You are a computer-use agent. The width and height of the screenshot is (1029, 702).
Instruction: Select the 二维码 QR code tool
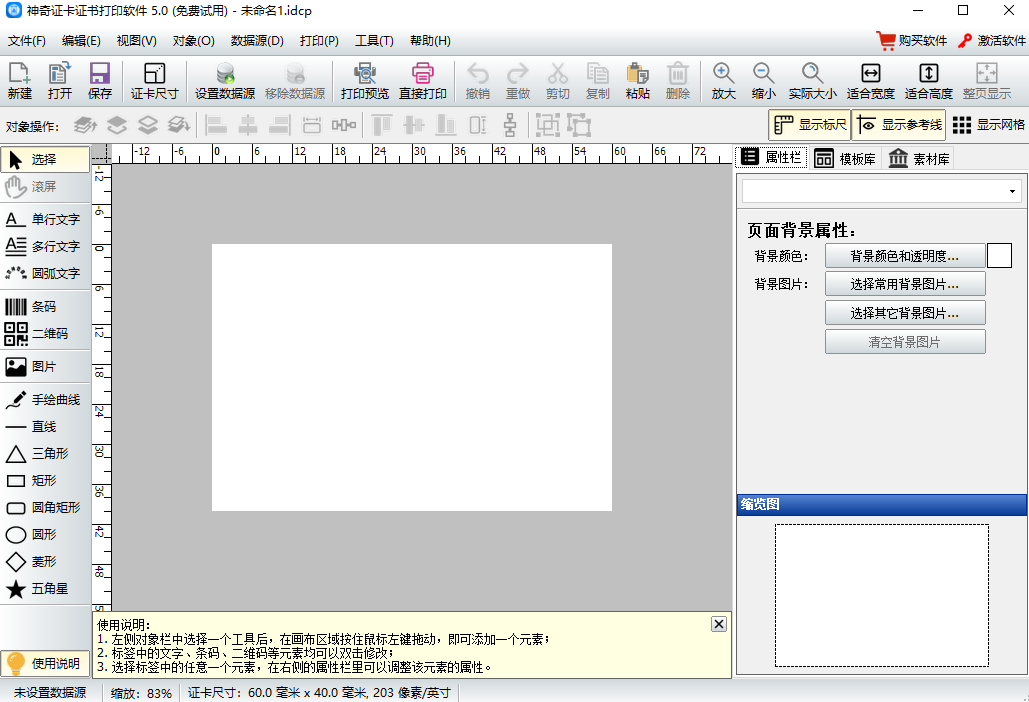click(45, 333)
